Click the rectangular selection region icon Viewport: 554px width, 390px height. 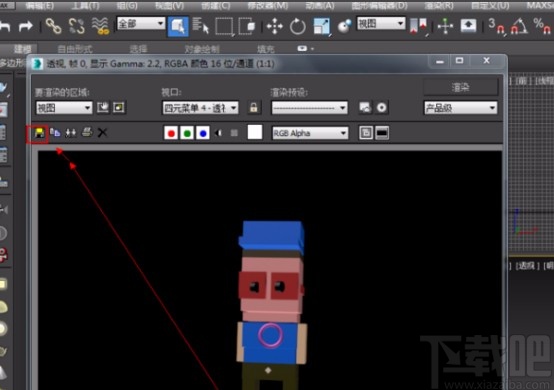coord(224,26)
